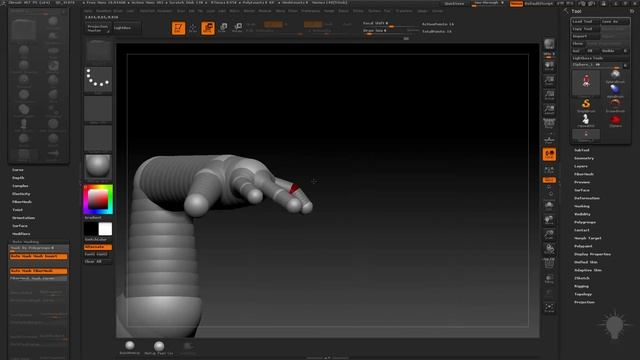
Task: Toggle the orange Local transformations button
Action: click(549, 154)
